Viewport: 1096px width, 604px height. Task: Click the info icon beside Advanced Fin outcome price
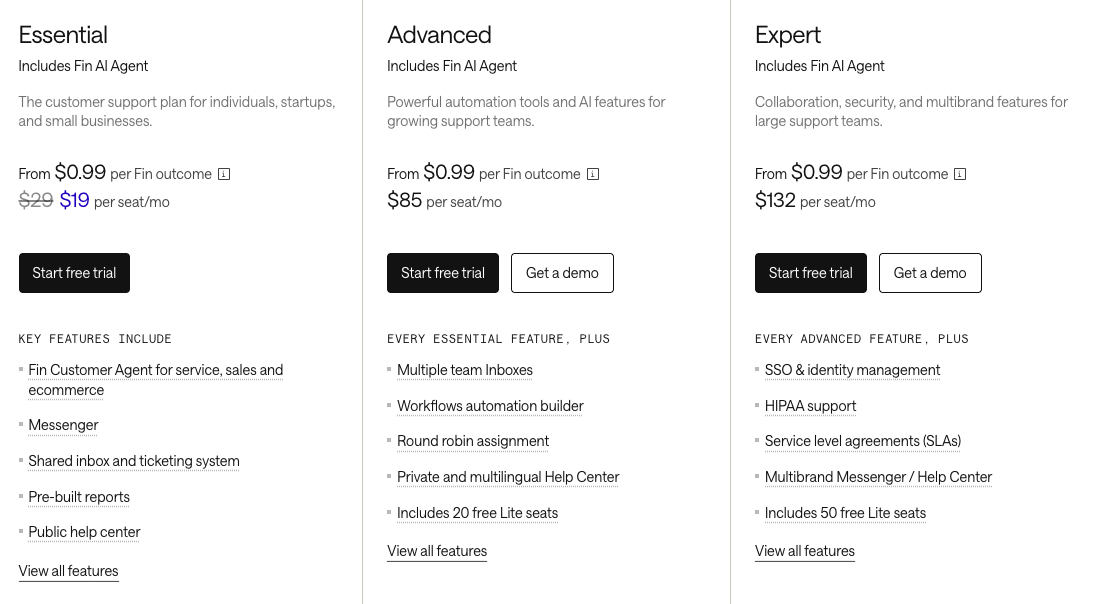(x=593, y=174)
